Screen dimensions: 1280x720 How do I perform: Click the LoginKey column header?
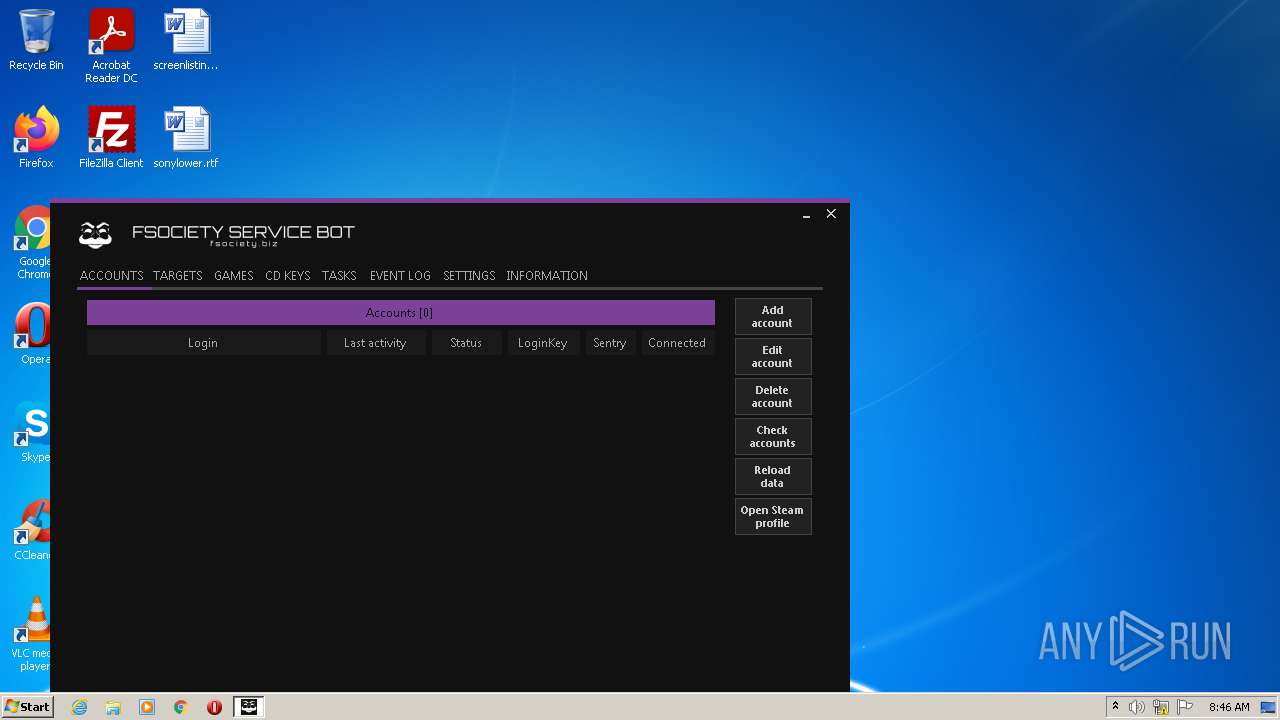pos(543,343)
